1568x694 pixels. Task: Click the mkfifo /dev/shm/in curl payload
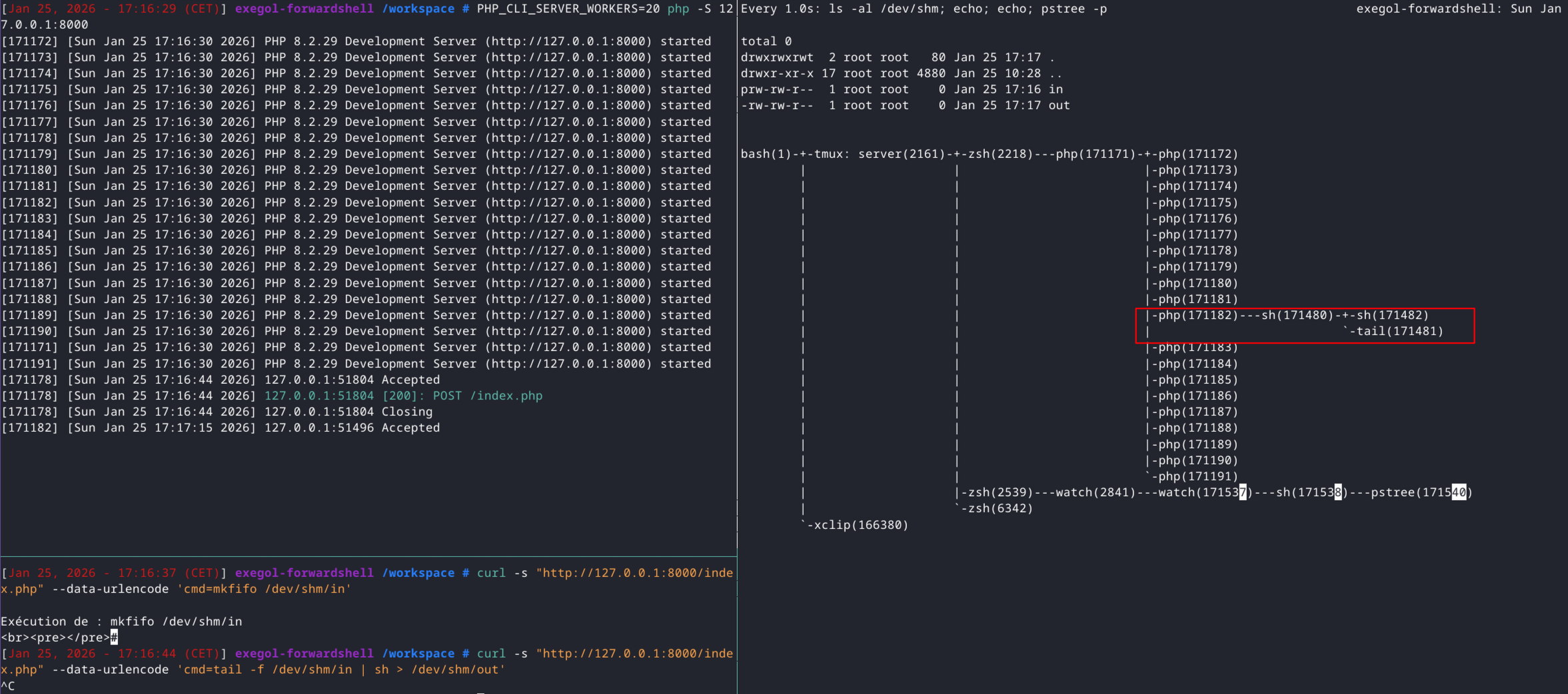(265, 589)
